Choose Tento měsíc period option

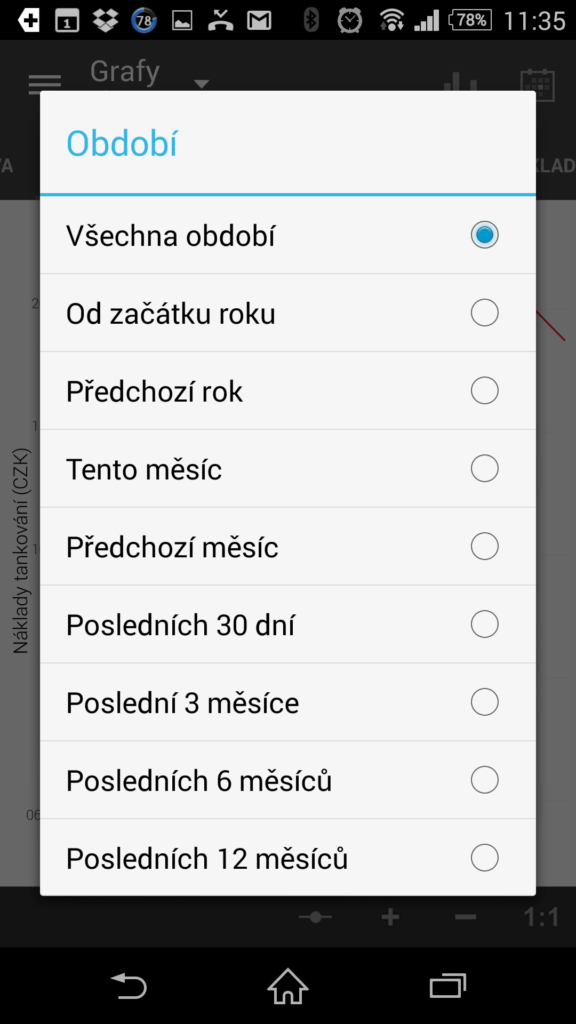coord(287,468)
